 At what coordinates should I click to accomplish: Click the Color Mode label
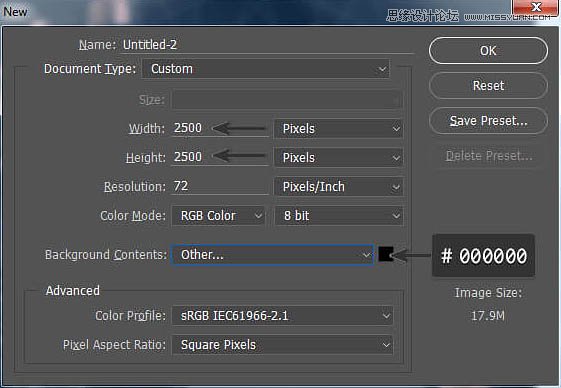pyautogui.click(x=133, y=215)
